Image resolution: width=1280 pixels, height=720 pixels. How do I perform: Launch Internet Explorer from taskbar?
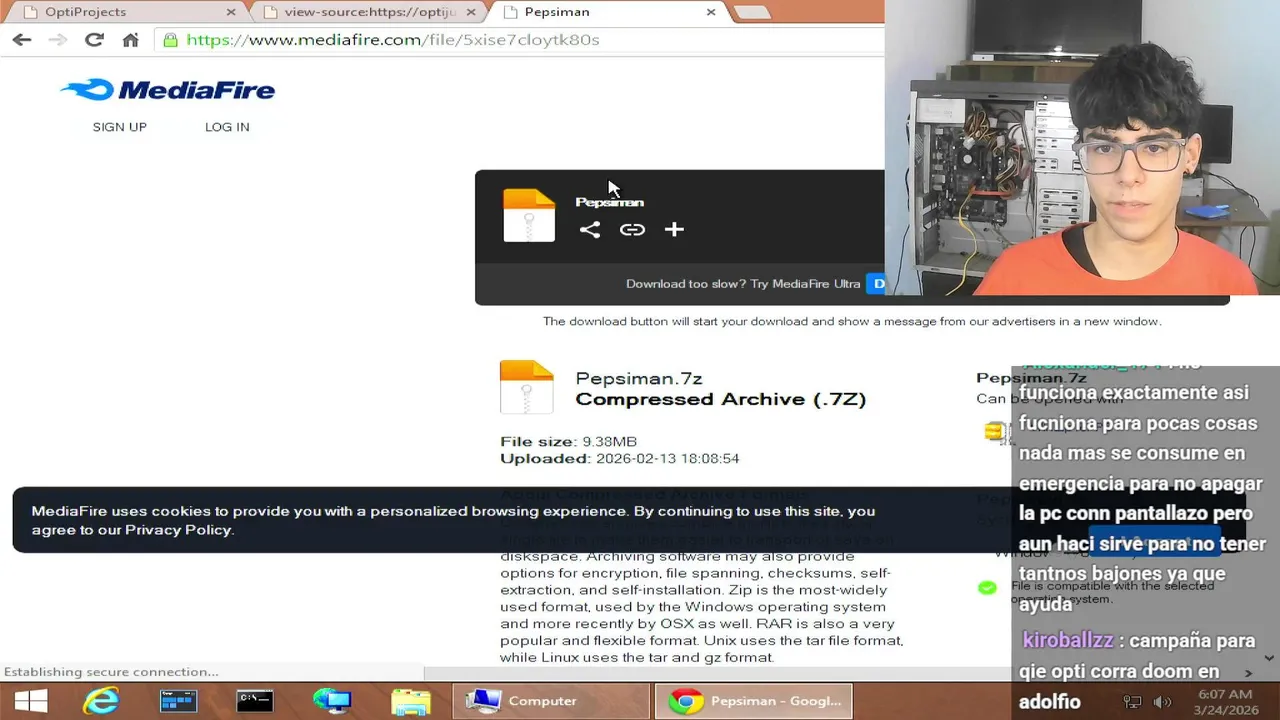coord(101,701)
